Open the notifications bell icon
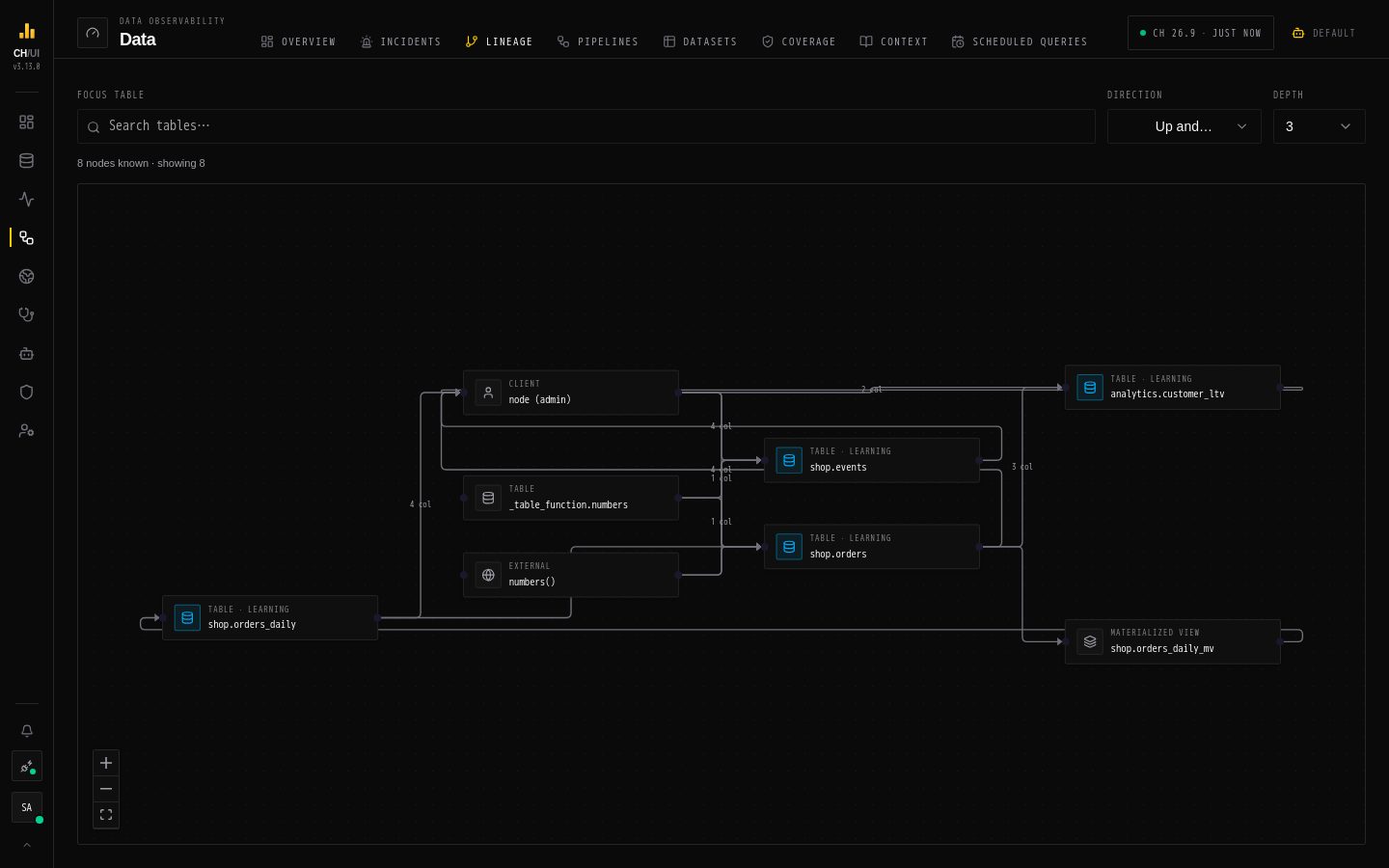Viewport: 1389px width, 868px height. tap(26, 731)
